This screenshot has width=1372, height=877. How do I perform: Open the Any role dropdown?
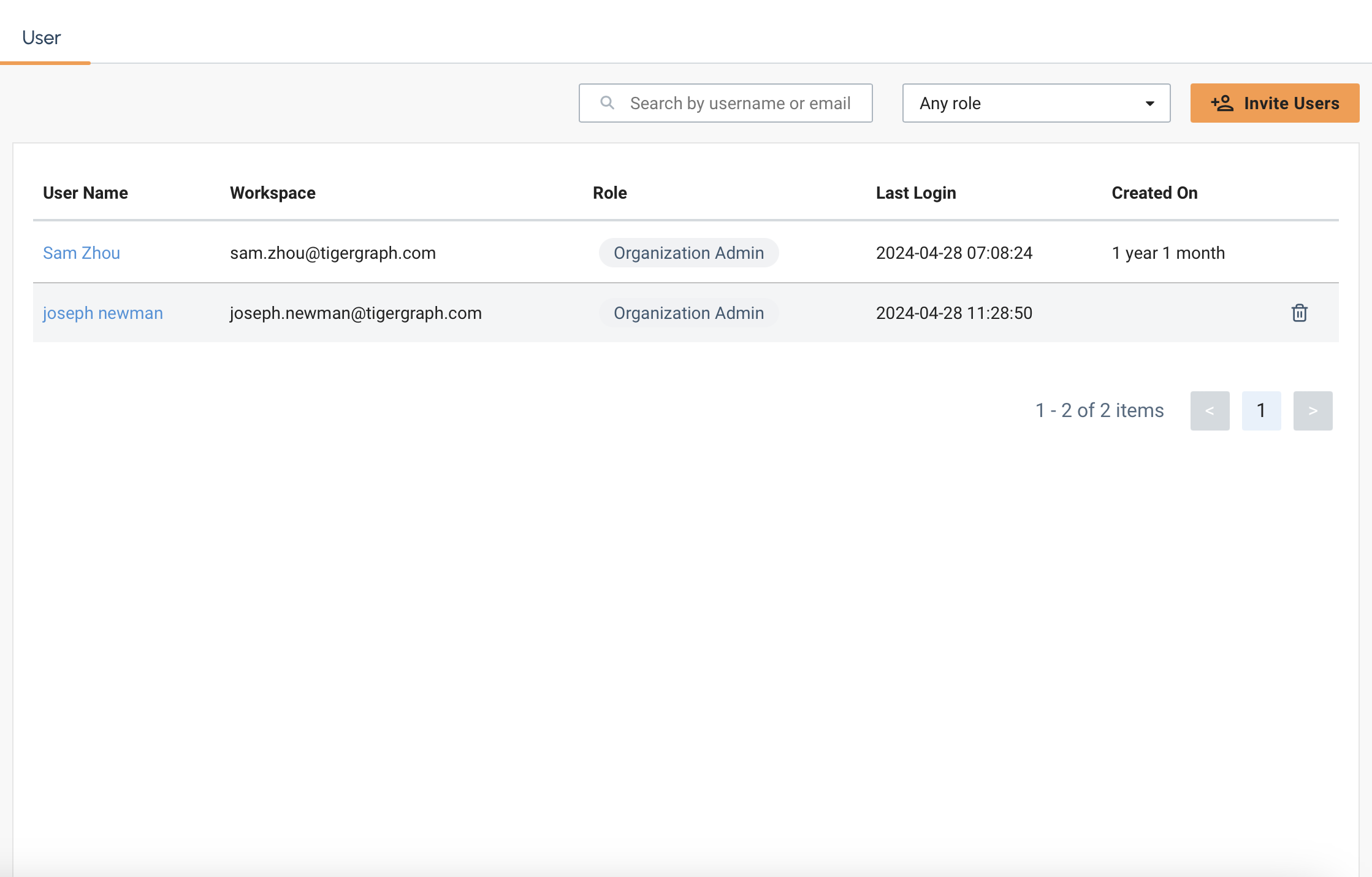[1035, 103]
